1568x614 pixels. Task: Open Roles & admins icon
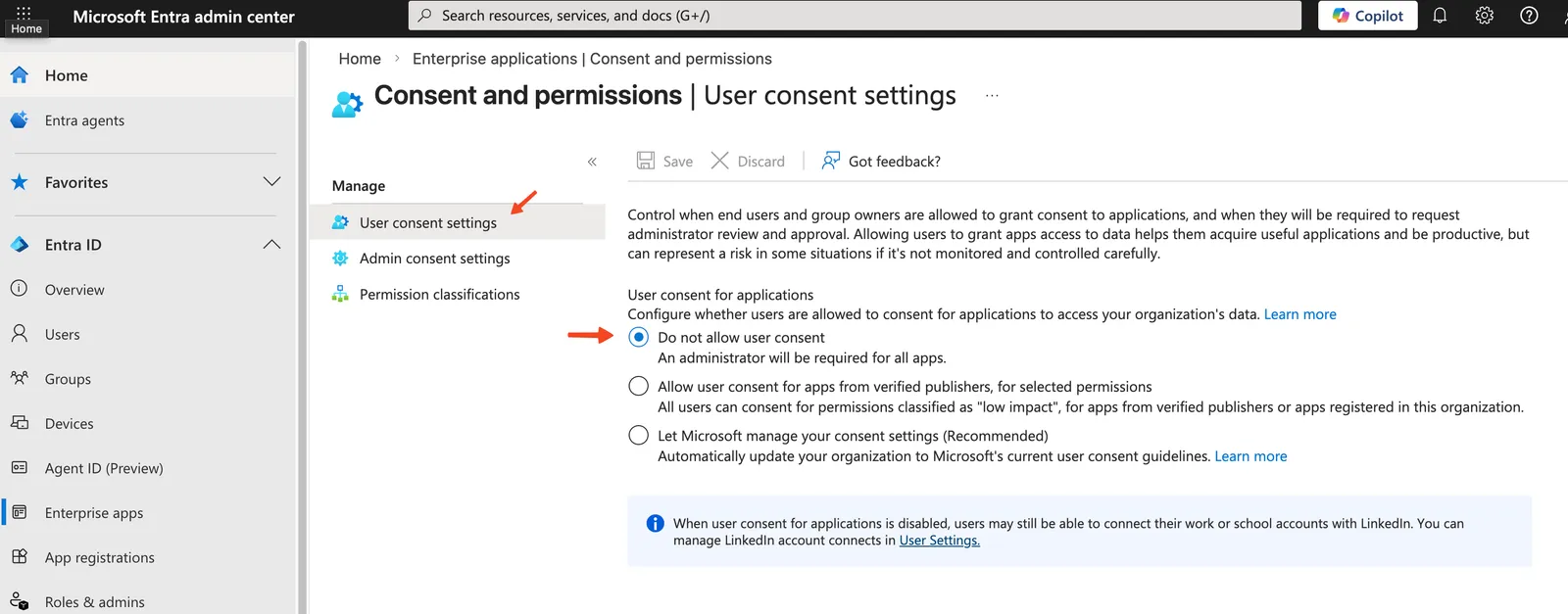point(20,601)
